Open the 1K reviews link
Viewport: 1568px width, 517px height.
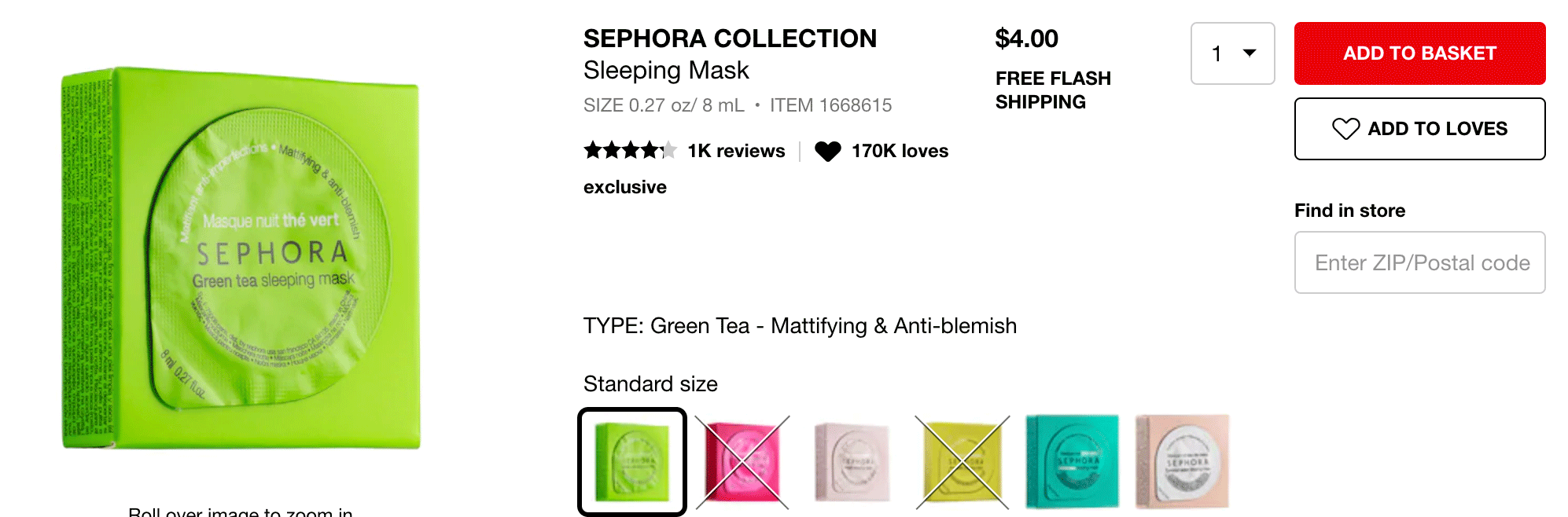(736, 151)
